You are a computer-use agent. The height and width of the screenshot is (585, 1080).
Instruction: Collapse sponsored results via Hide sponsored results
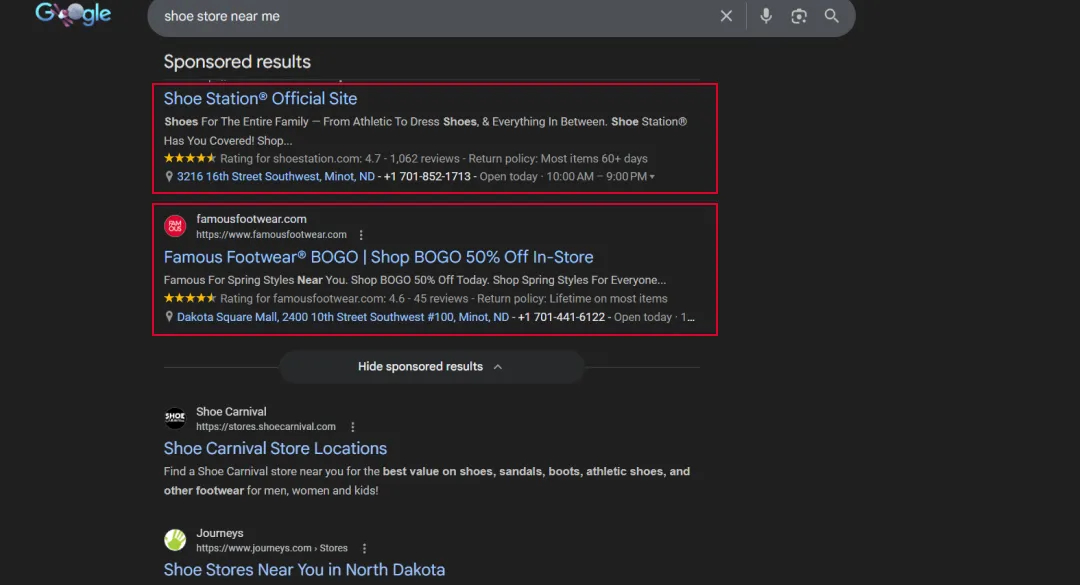pos(430,367)
